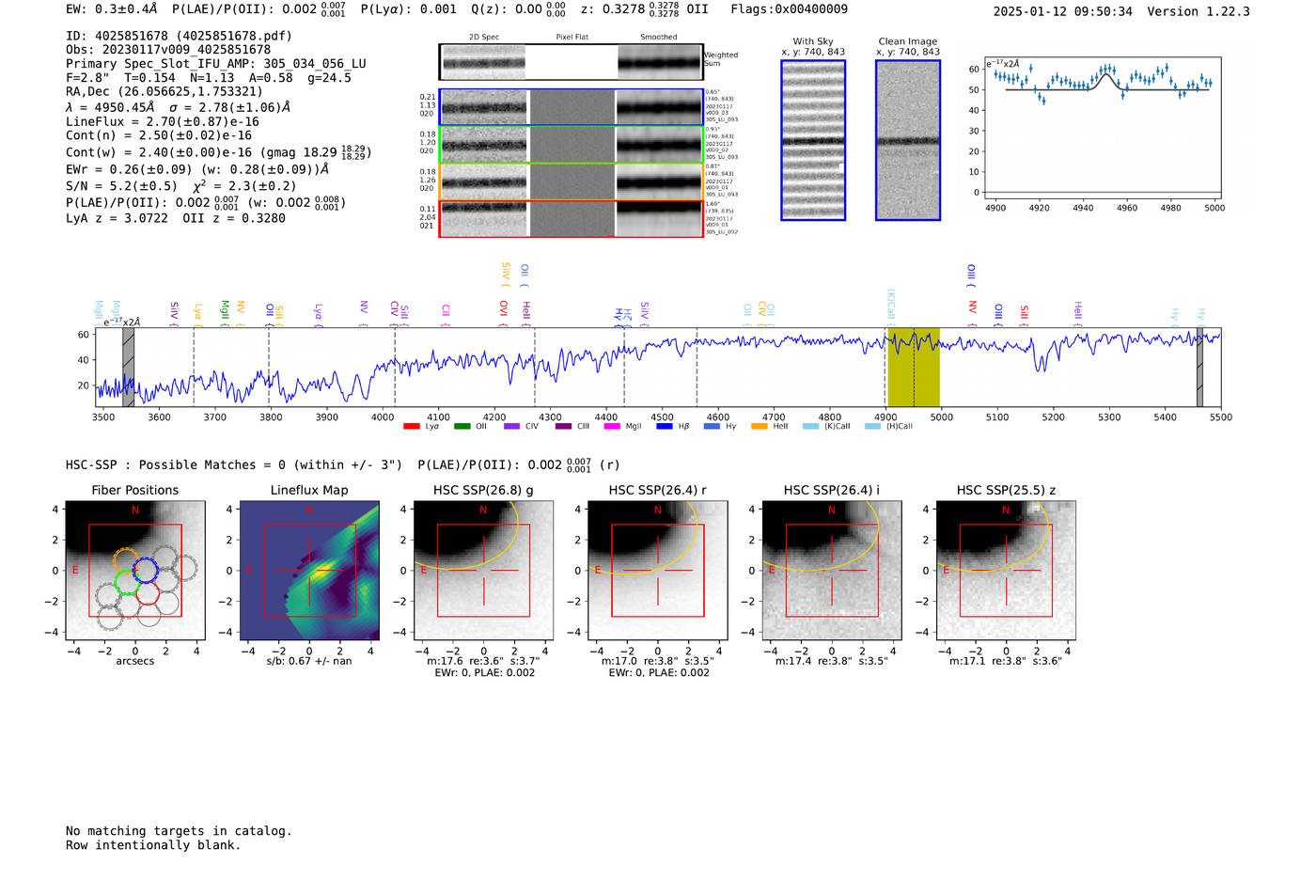Select the HSC SSP(25.5) z image

tap(1006, 571)
